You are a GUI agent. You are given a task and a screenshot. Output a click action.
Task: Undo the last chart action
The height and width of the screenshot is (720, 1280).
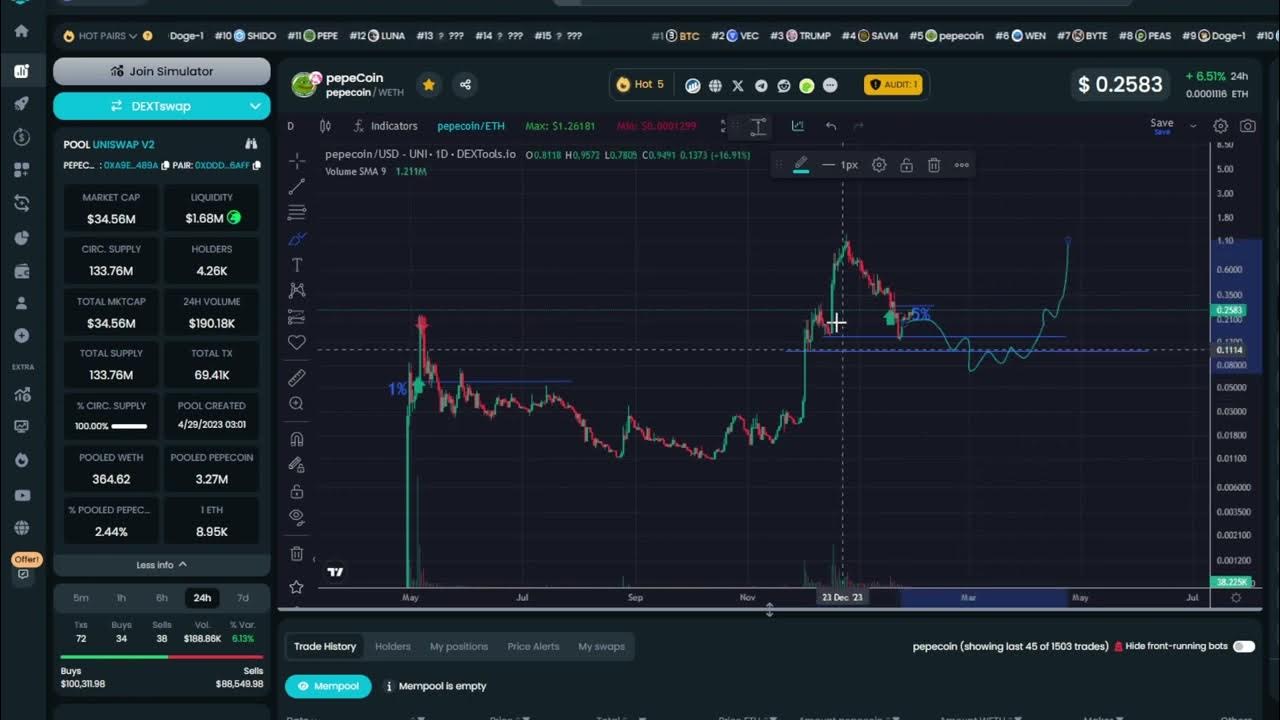coord(830,126)
